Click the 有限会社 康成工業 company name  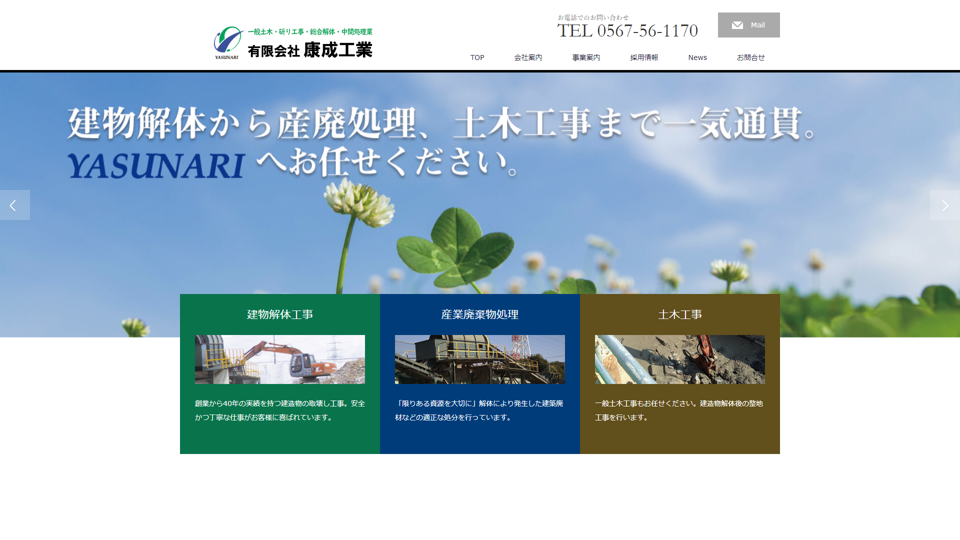pyautogui.click(x=310, y=50)
